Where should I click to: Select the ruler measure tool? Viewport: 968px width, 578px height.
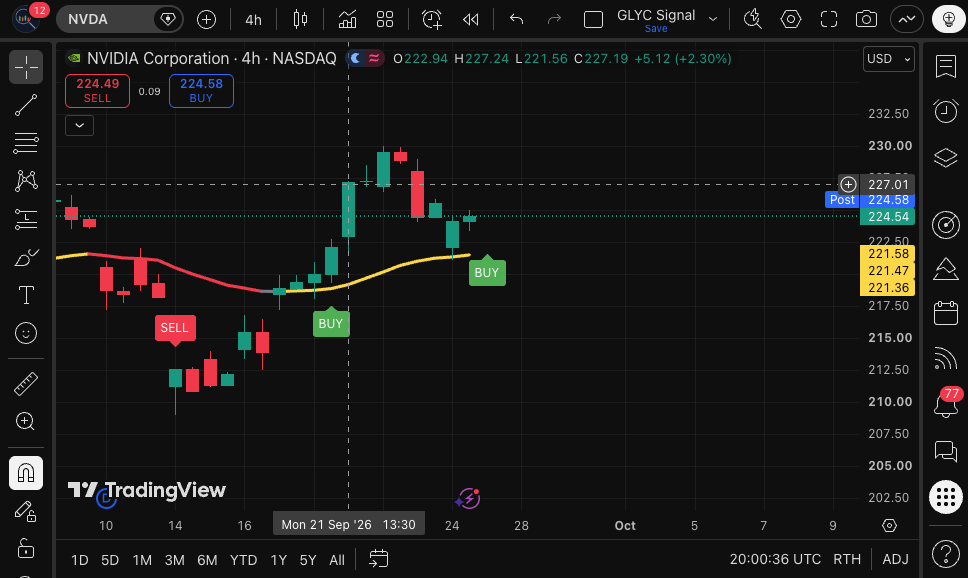[26, 384]
